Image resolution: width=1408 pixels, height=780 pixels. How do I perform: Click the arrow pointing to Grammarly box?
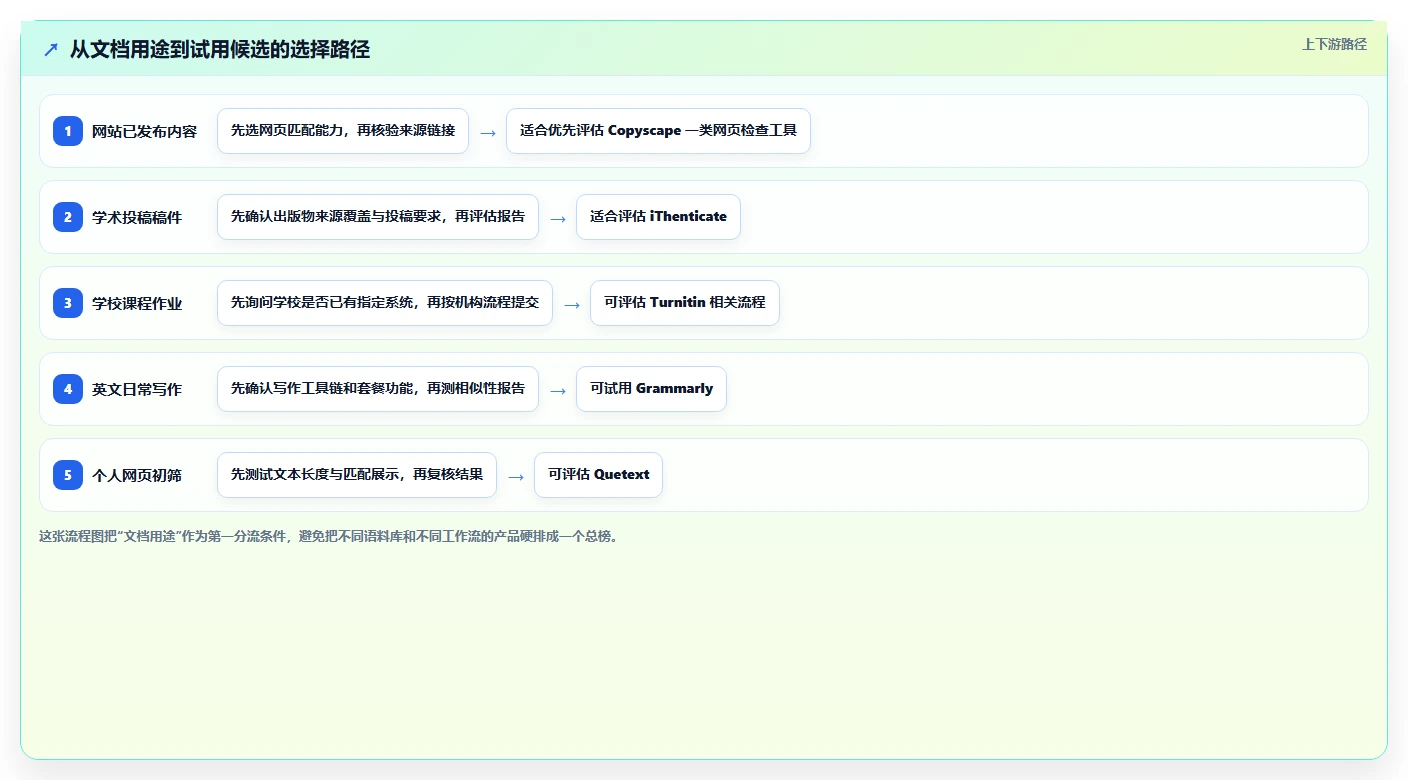pyautogui.click(x=558, y=390)
